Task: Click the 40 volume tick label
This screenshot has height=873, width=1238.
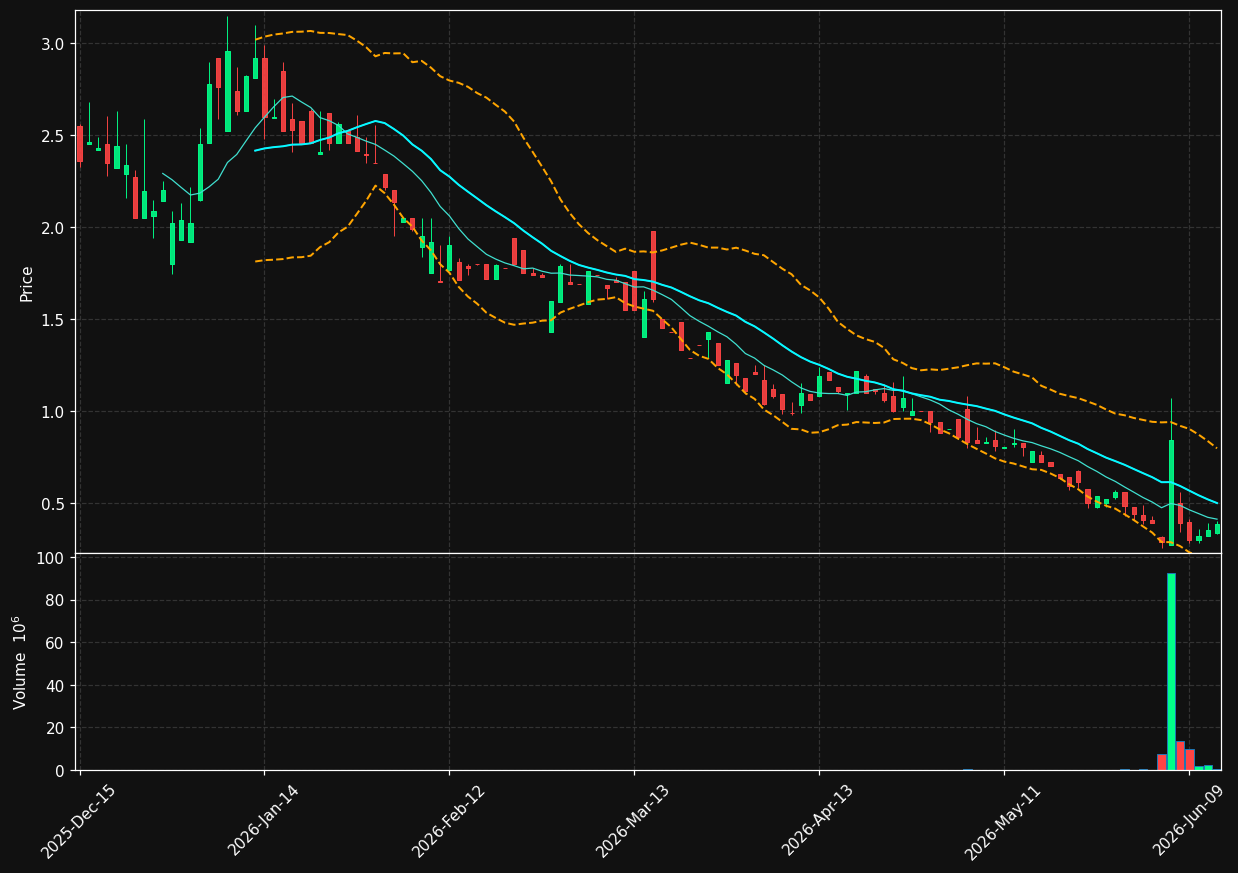Action: [x=55, y=686]
